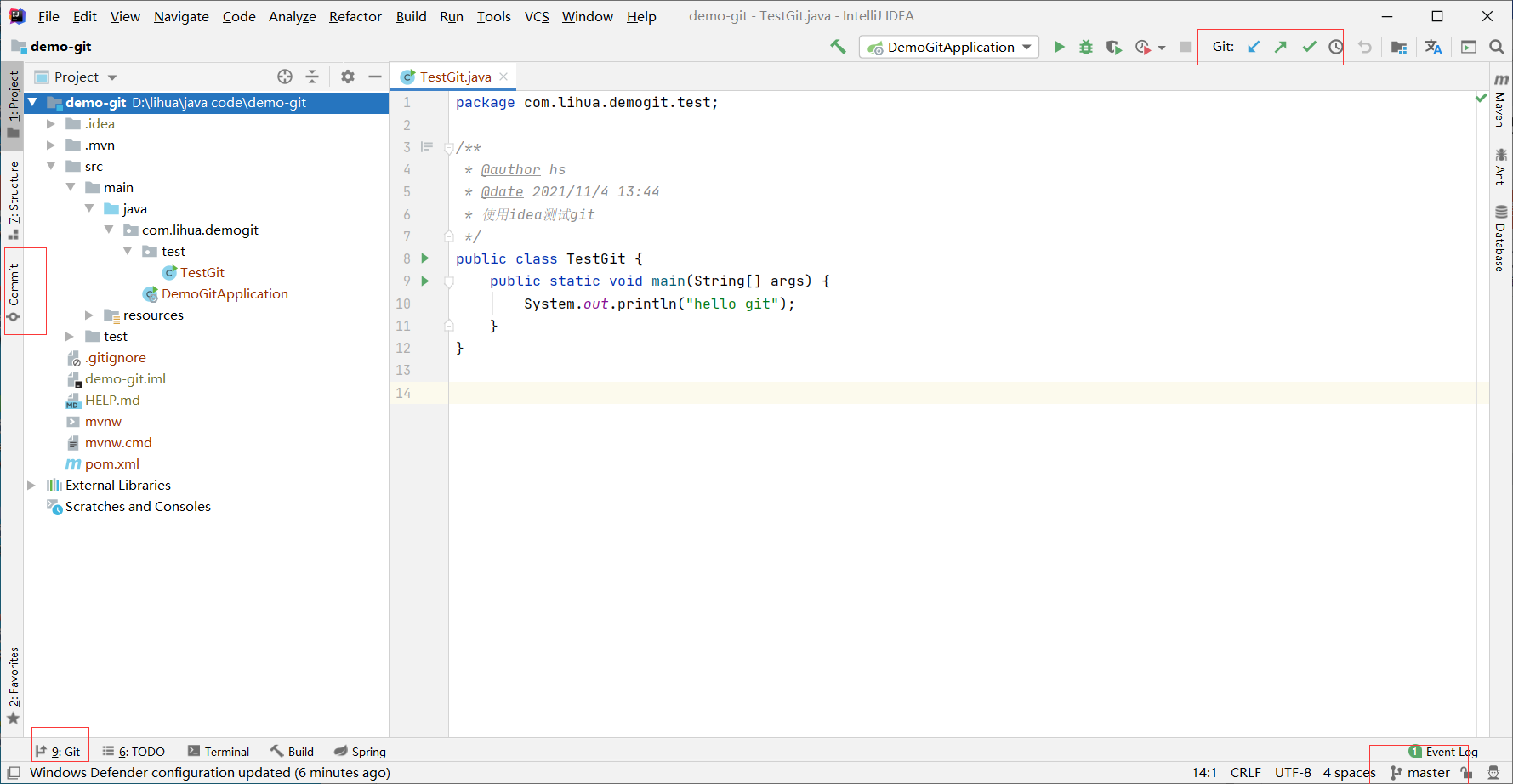This screenshot has height=784, width=1513.
Task: Update project from Git with blue arrow
Action: 1253,47
